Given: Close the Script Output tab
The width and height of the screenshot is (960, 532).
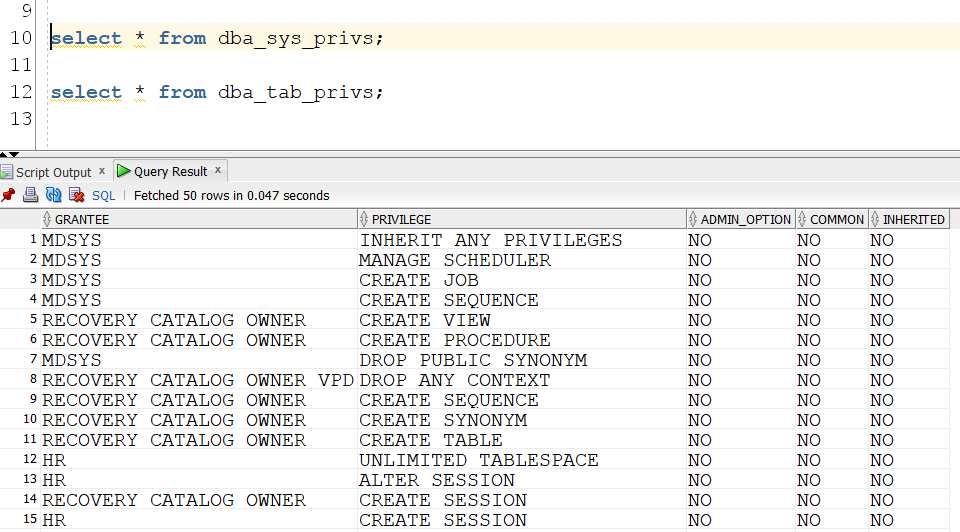Looking at the screenshot, I should 102,171.
